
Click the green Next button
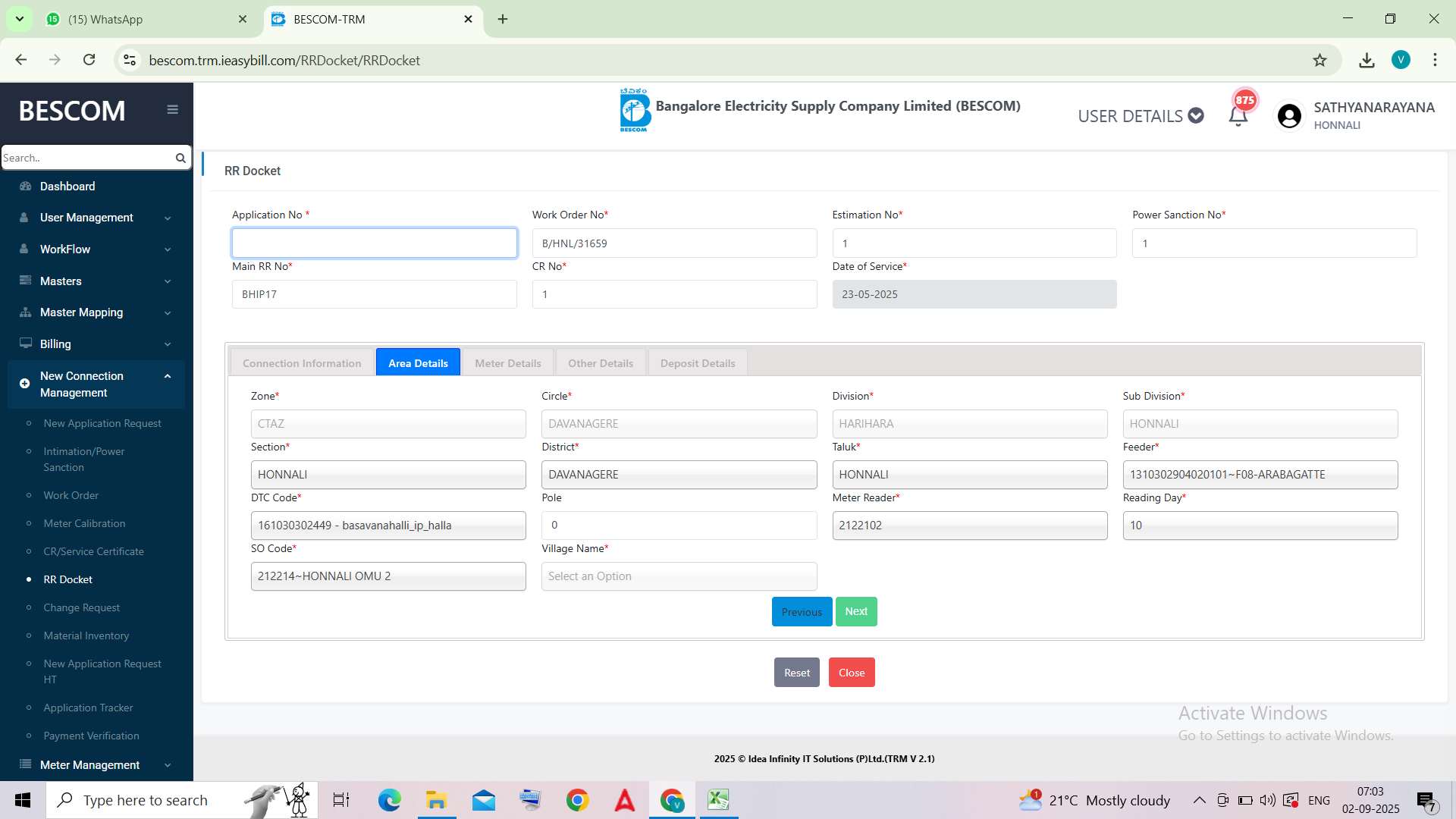(856, 612)
